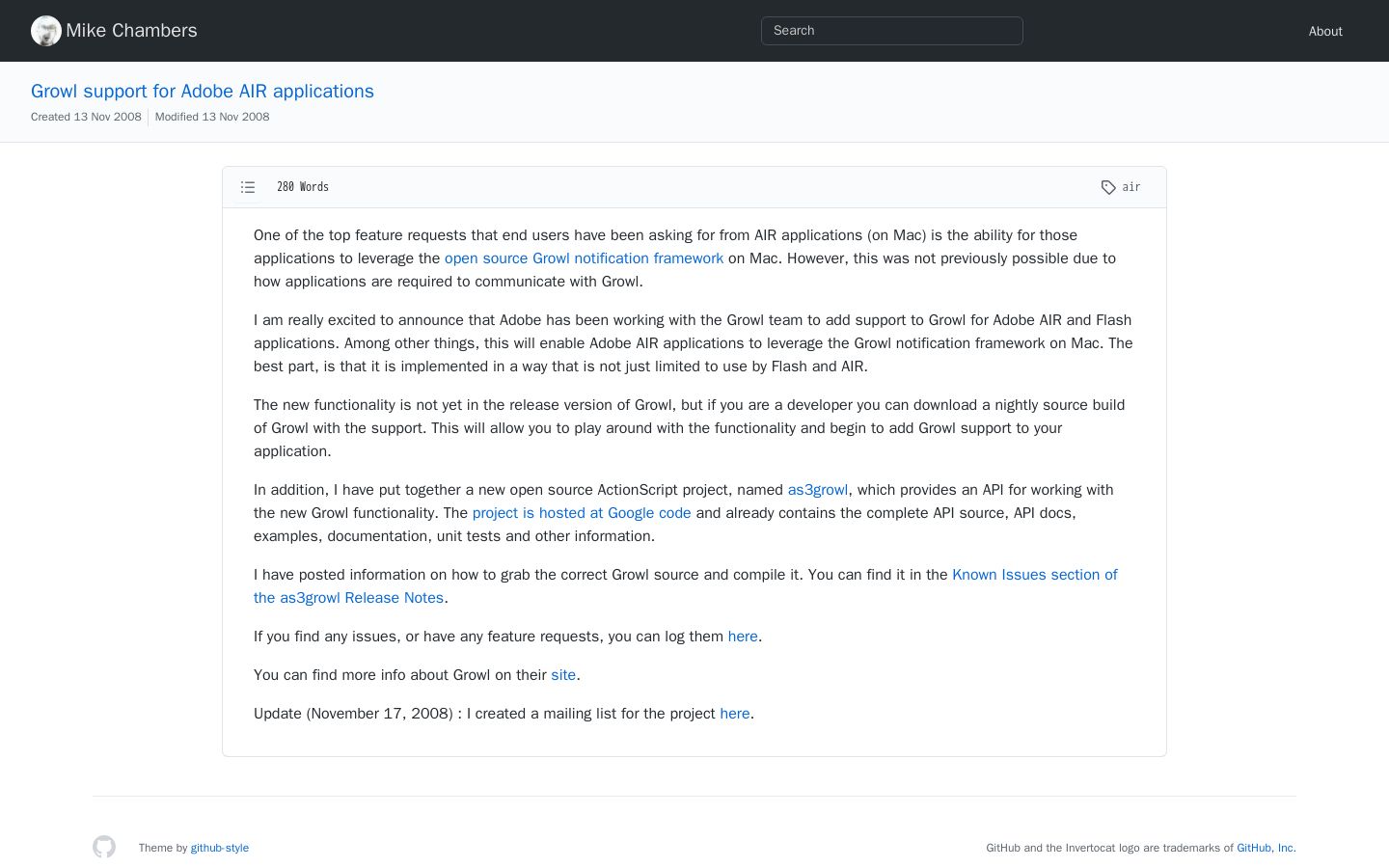Select the 'air' tag
Viewport: 1389px width, 868px height.
(x=1131, y=187)
